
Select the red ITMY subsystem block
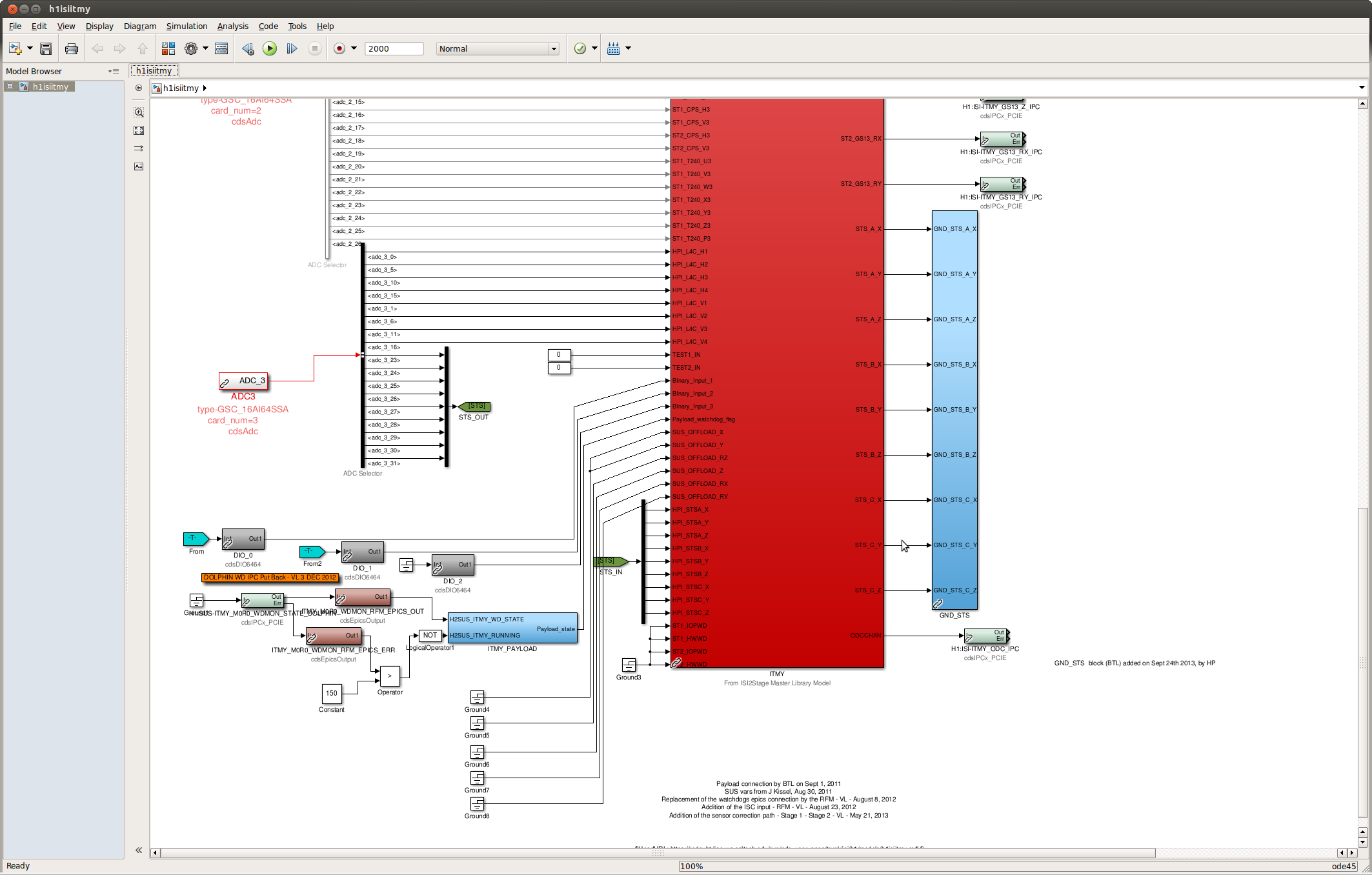click(777, 383)
